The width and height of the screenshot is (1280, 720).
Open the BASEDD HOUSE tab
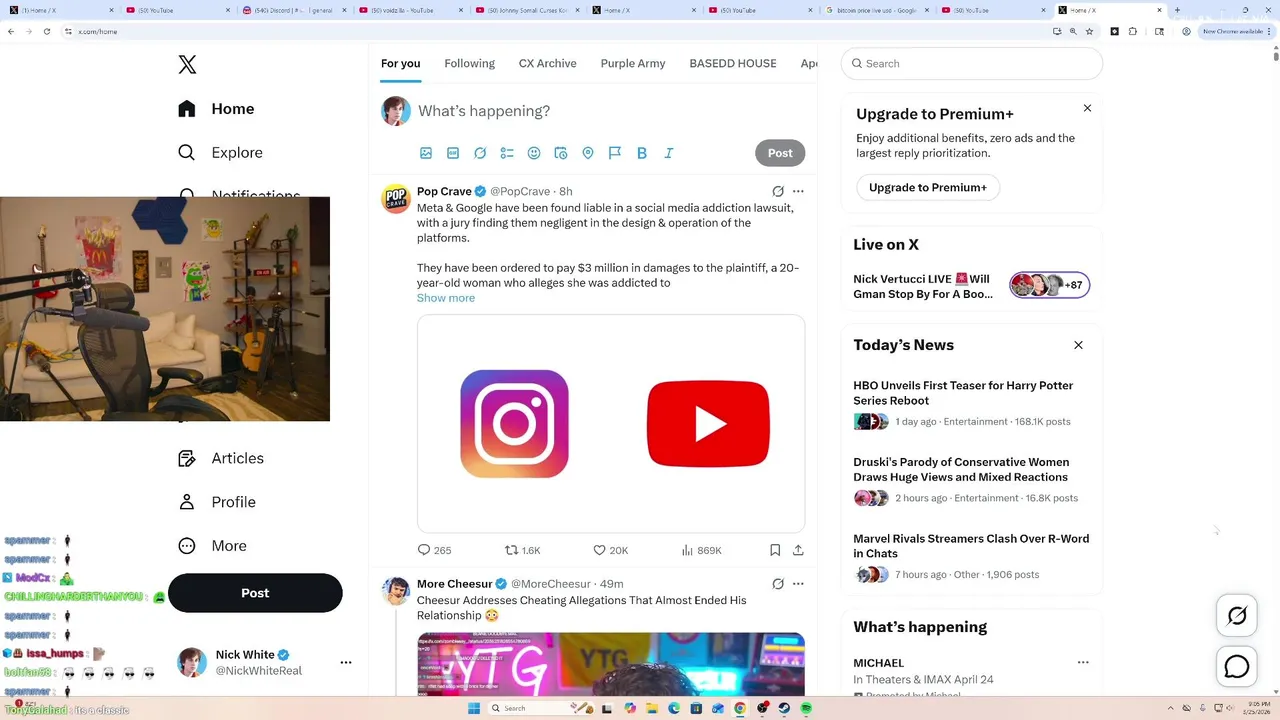(x=732, y=63)
